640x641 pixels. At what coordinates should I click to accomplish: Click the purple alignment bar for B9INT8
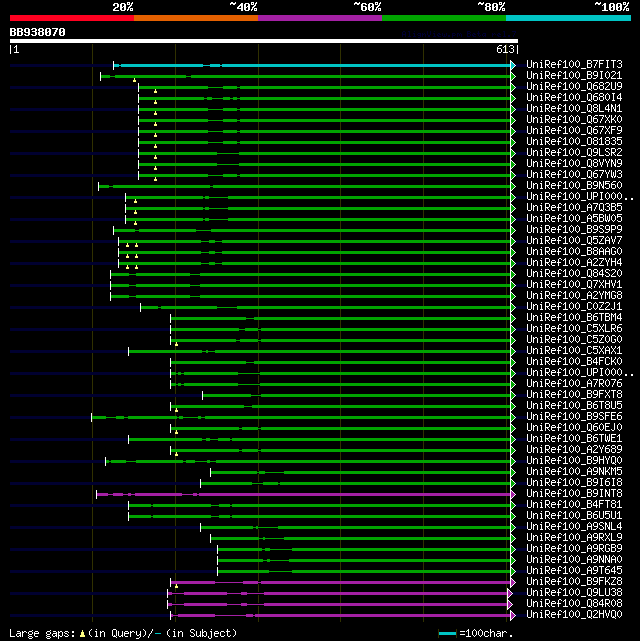(x=304, y=495)
